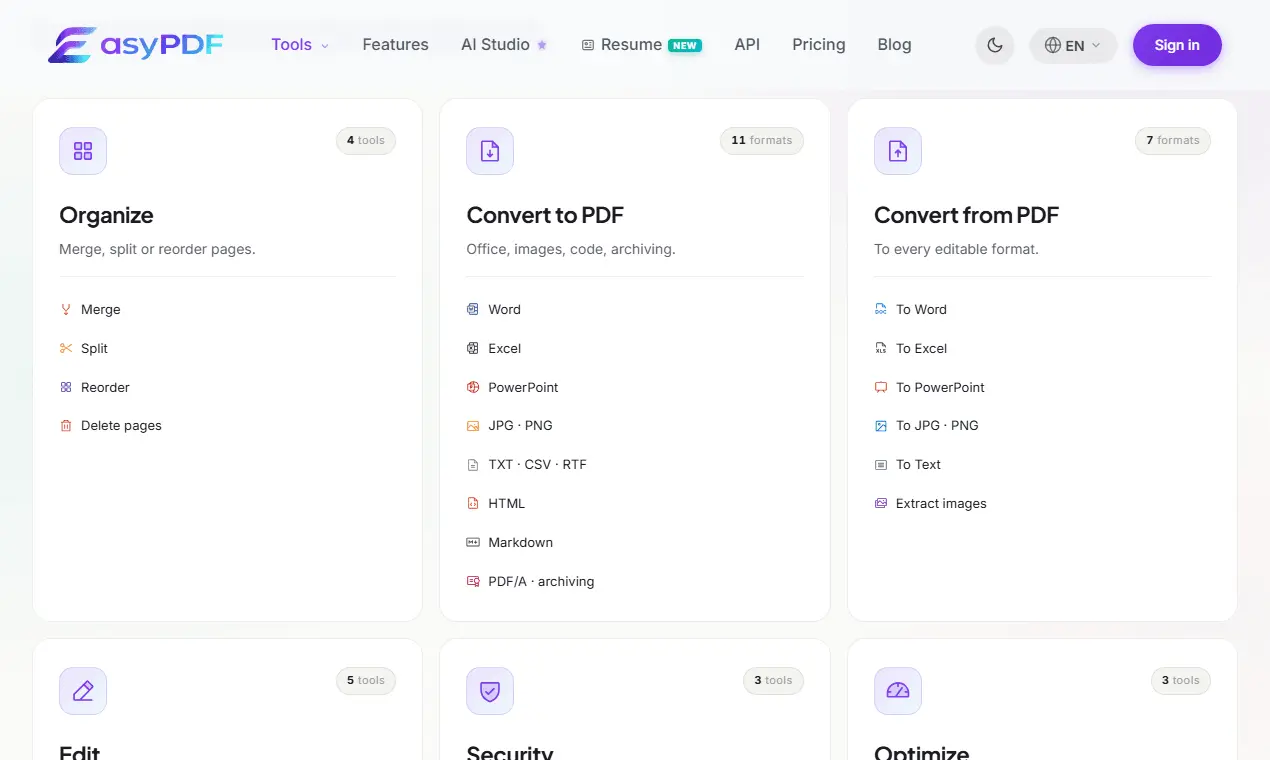1270x760 pixels.
Task: Click the Security category shield icon
Action: (490, 691)
